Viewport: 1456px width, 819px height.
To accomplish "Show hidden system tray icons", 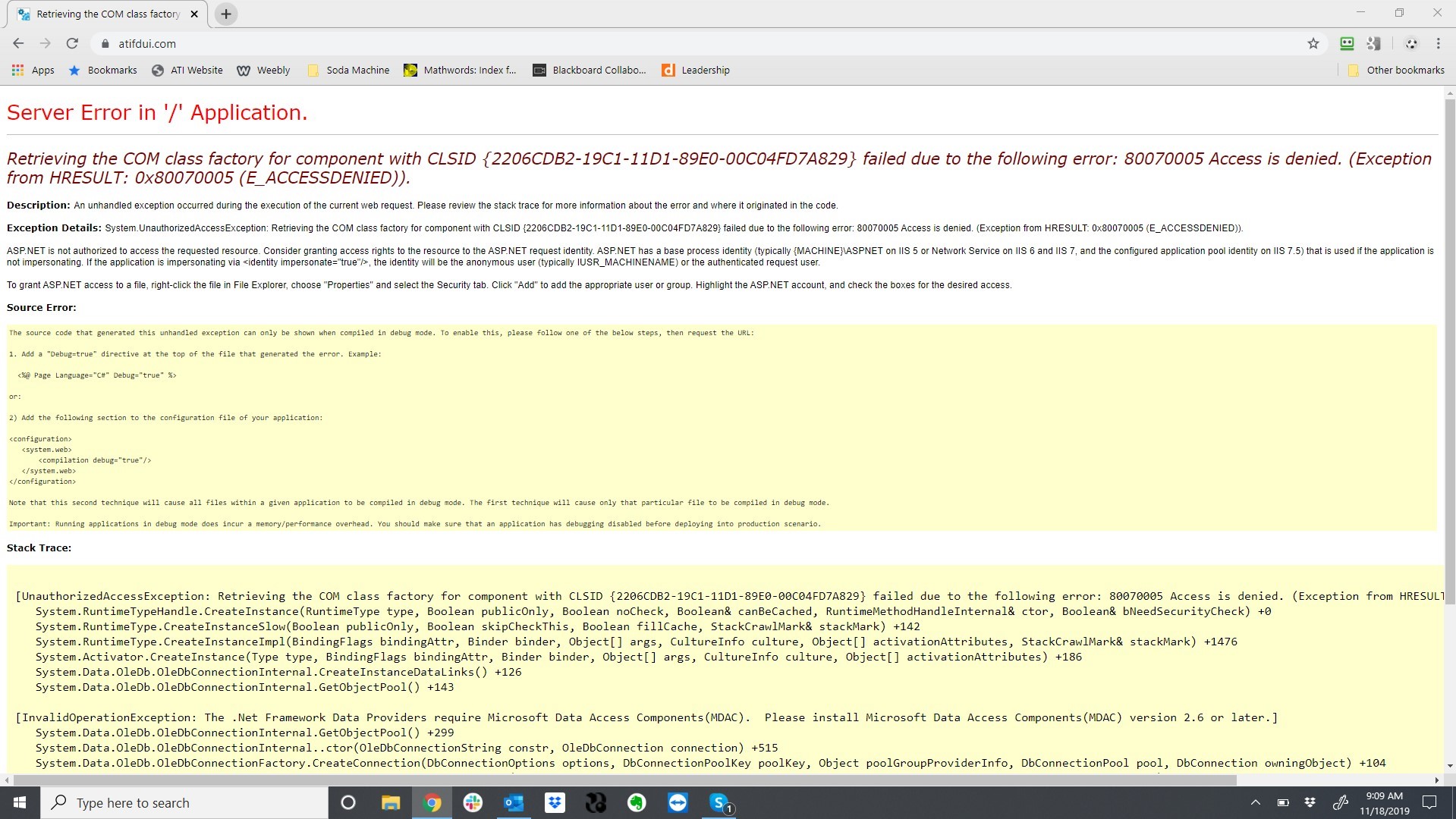I will [1255, 802].
